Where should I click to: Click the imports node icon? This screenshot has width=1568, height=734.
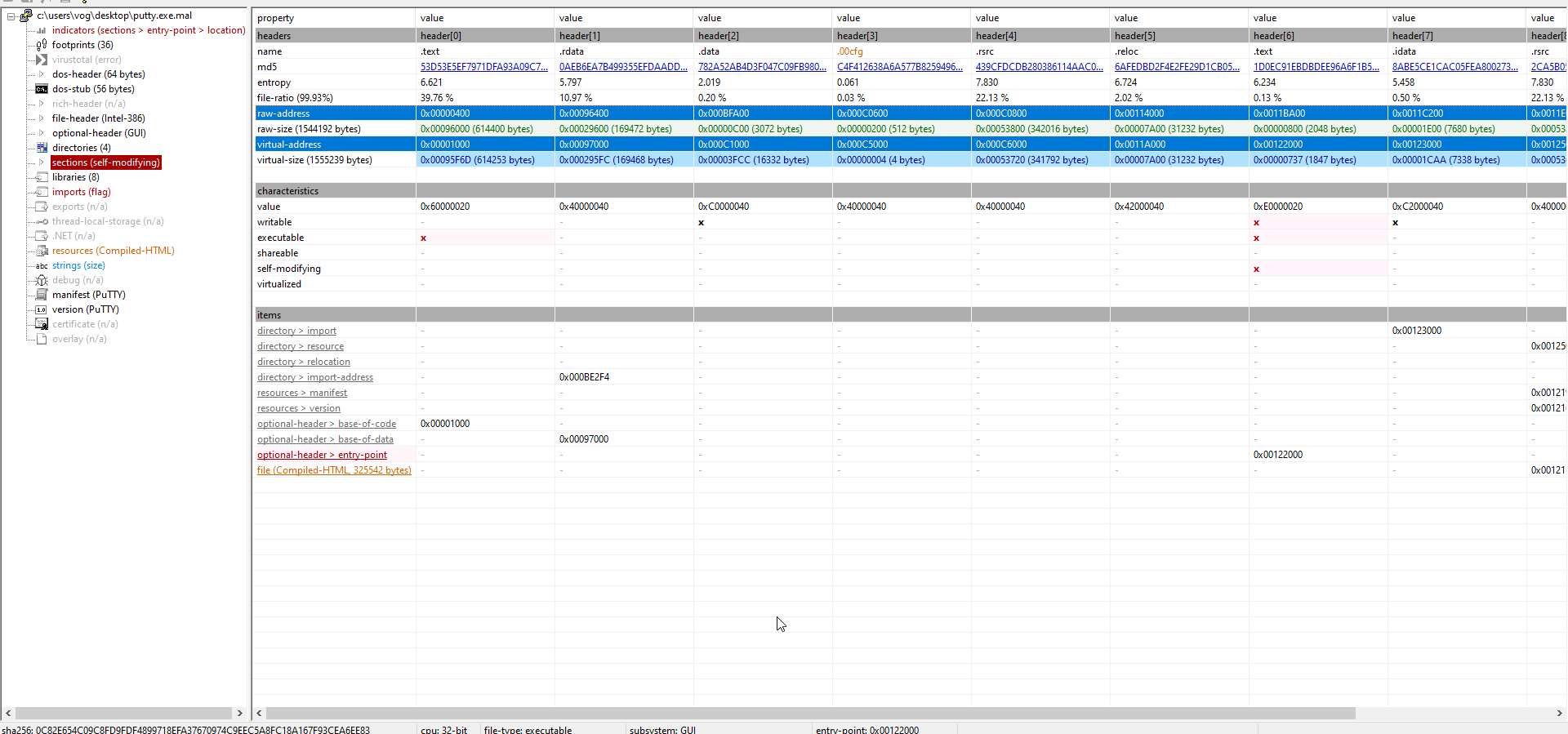point(41,192)
